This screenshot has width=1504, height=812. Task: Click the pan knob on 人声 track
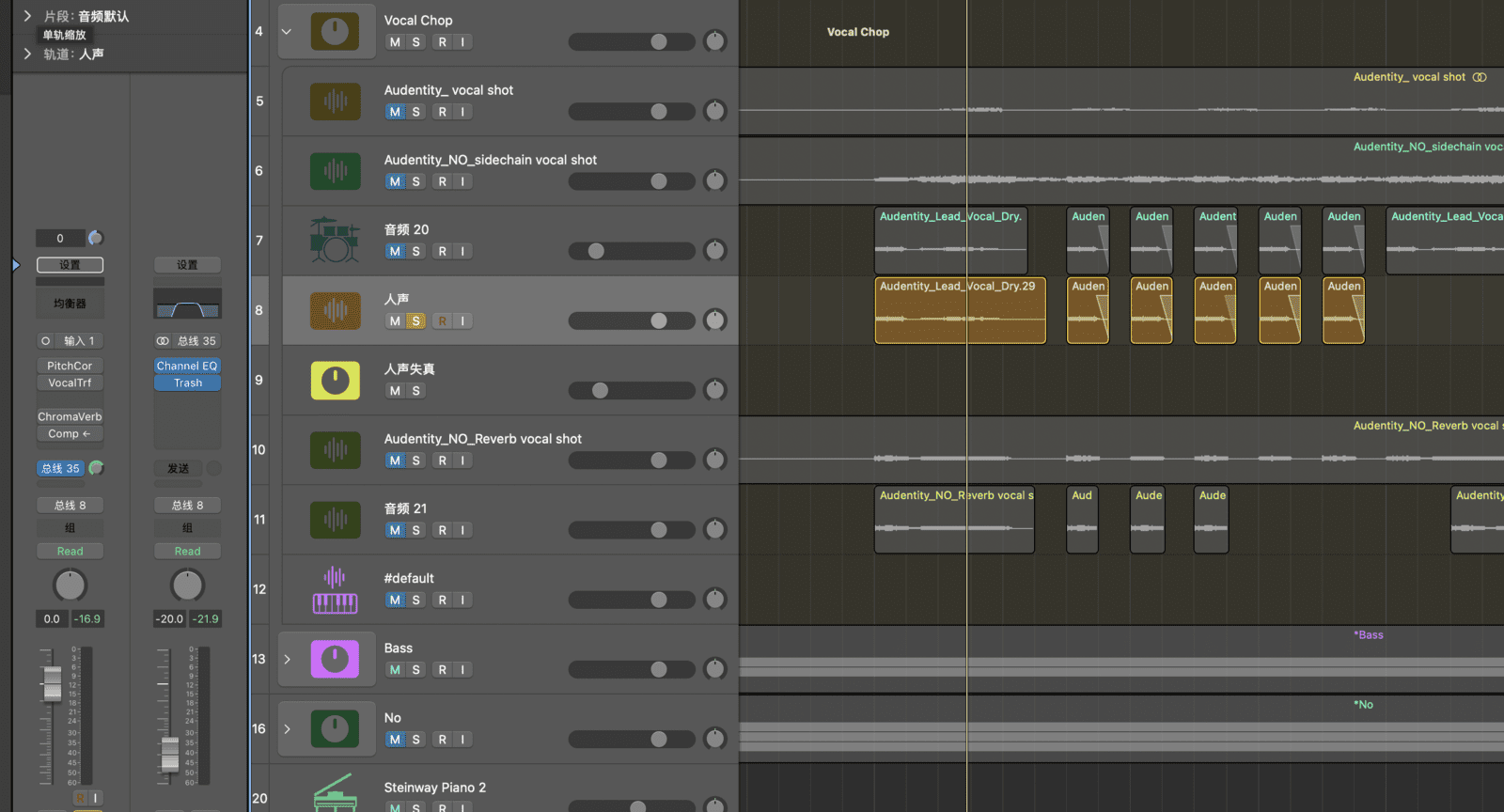pos(715,320)
